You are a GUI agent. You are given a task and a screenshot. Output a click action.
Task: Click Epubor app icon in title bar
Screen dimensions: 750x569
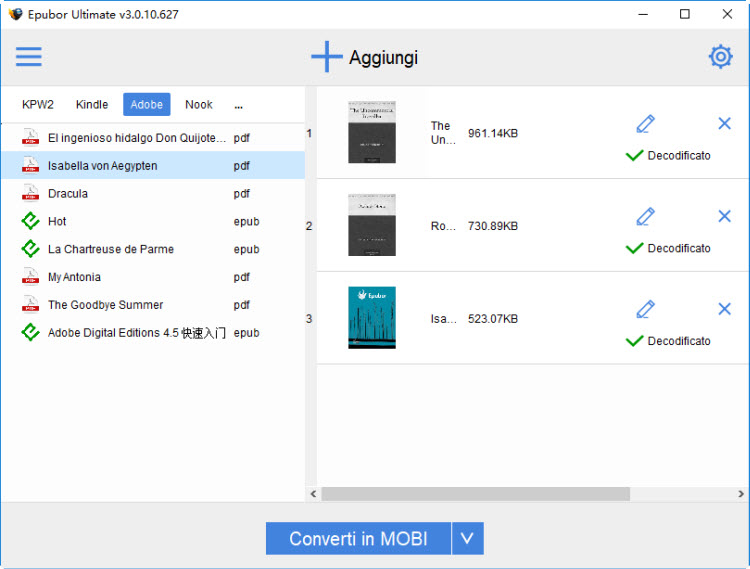[x=15, y=14]
